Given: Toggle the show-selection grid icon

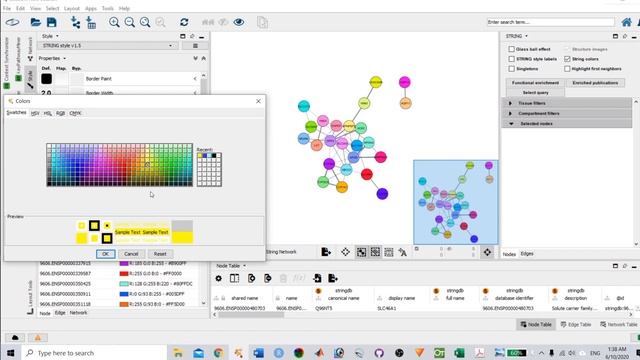Looking at the screenshot, I should pos(361,252).
